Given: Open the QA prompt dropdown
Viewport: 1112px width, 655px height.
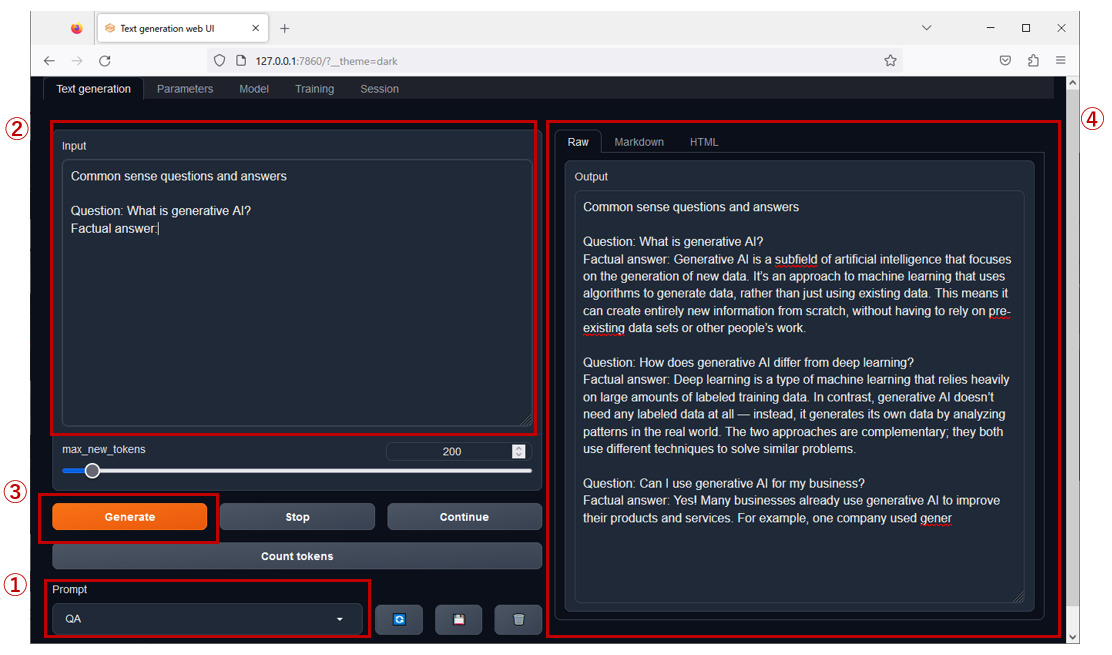Looking at the screenshot, I should point(206,618).
